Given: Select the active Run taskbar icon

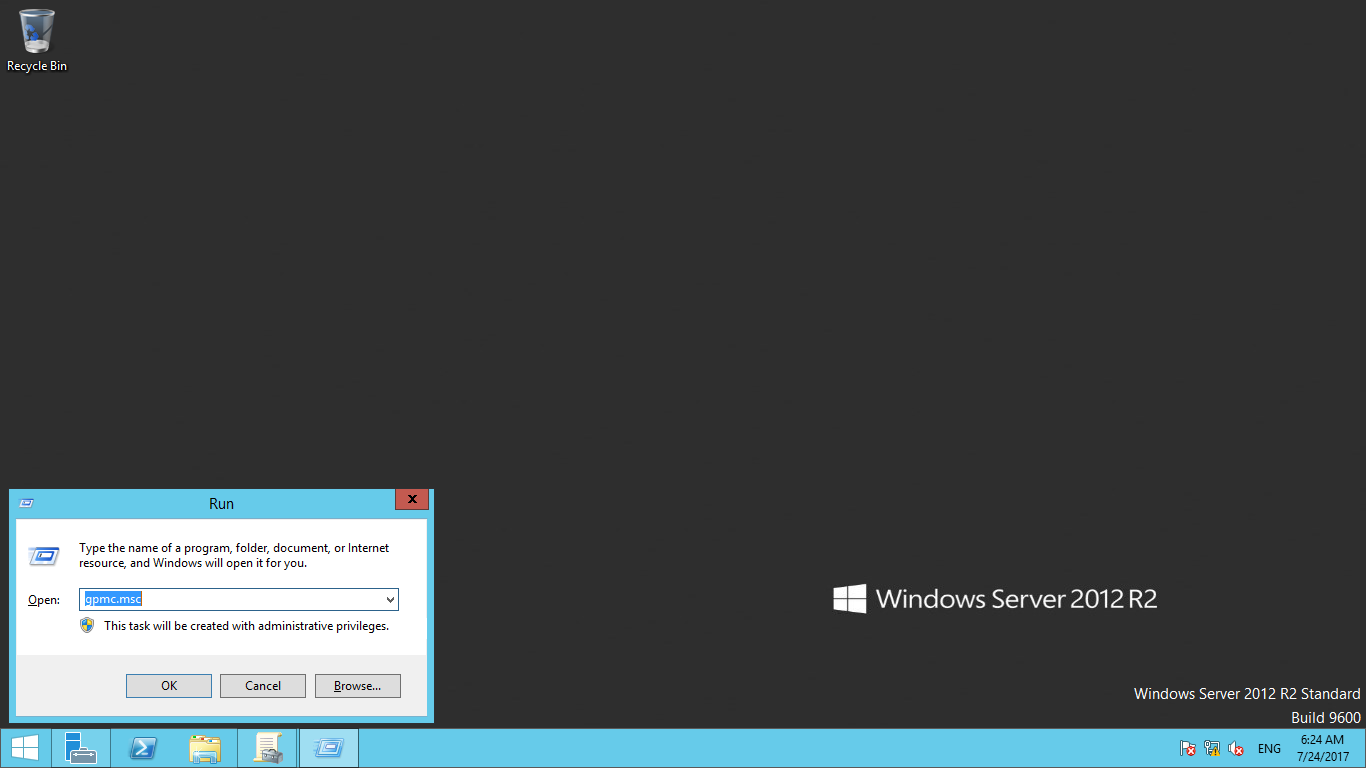Looking at the screenshot, I should pos(328,747).
